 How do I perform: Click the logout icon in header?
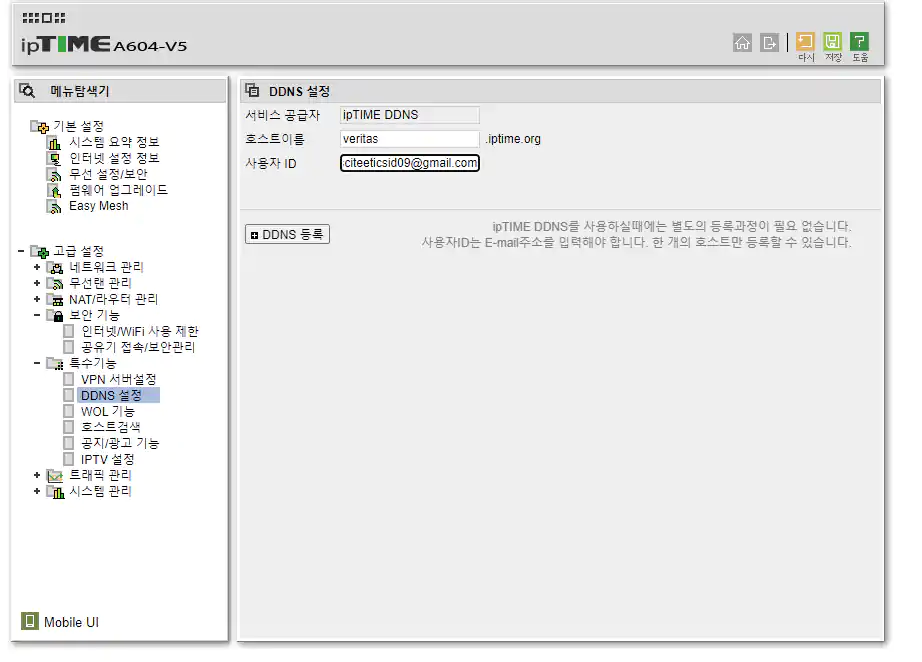pyautogui.click(x=769, y=43)
